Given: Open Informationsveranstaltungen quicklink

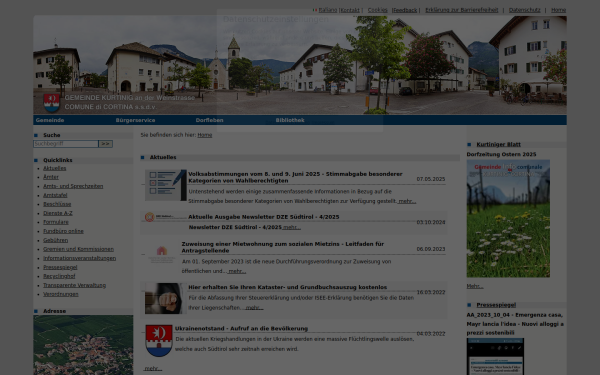Looking at the screenshot, I should 80,258.
